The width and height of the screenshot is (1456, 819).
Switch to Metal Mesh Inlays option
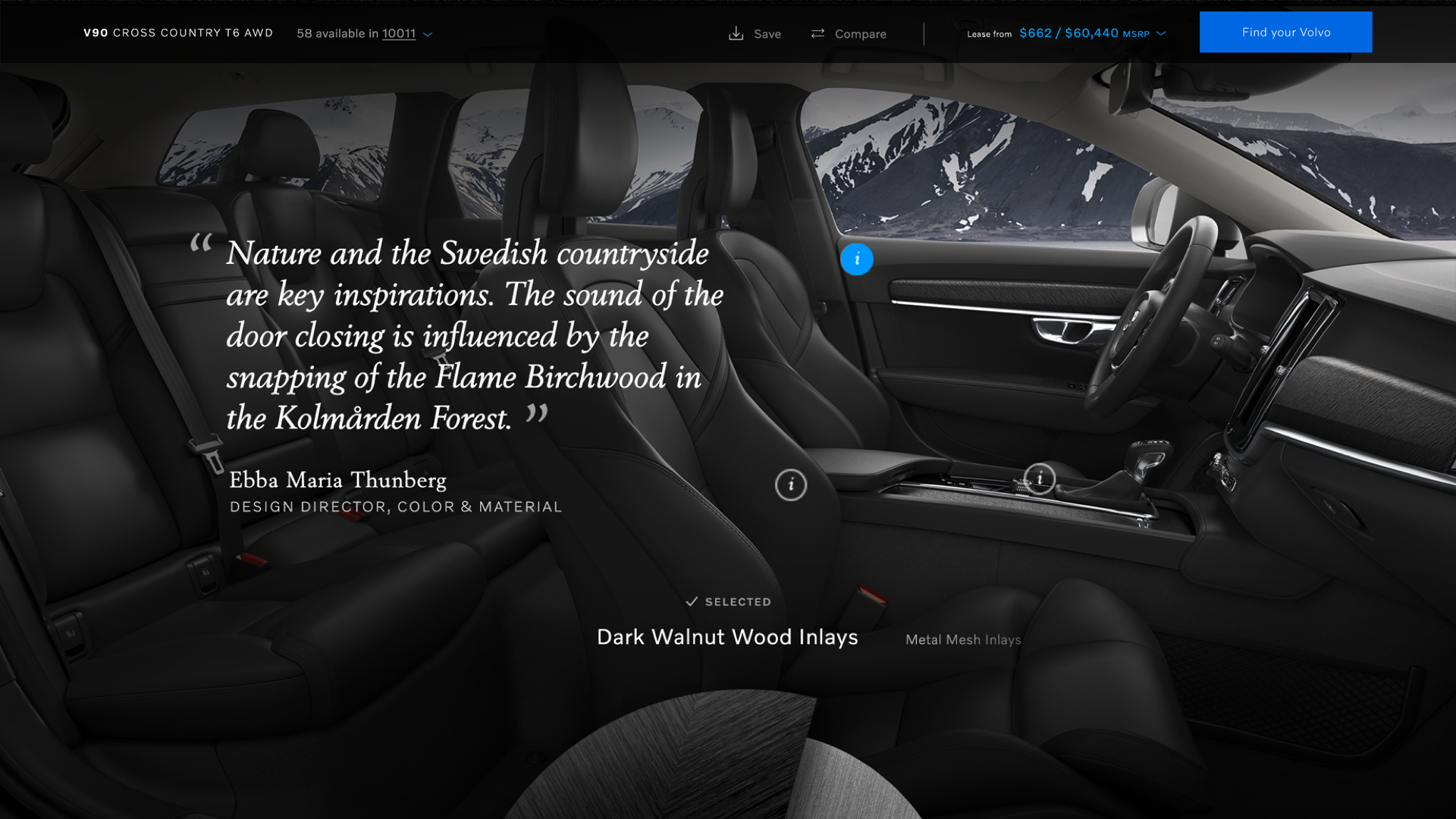(x=963, y=640)
